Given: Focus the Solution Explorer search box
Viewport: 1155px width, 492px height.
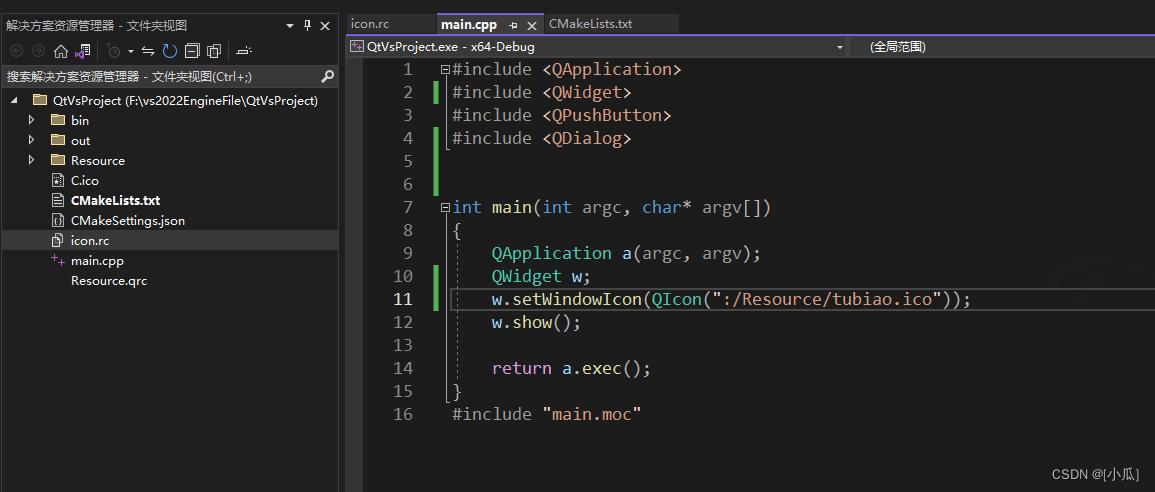Looking at the screenshot, I should point(162,77).
